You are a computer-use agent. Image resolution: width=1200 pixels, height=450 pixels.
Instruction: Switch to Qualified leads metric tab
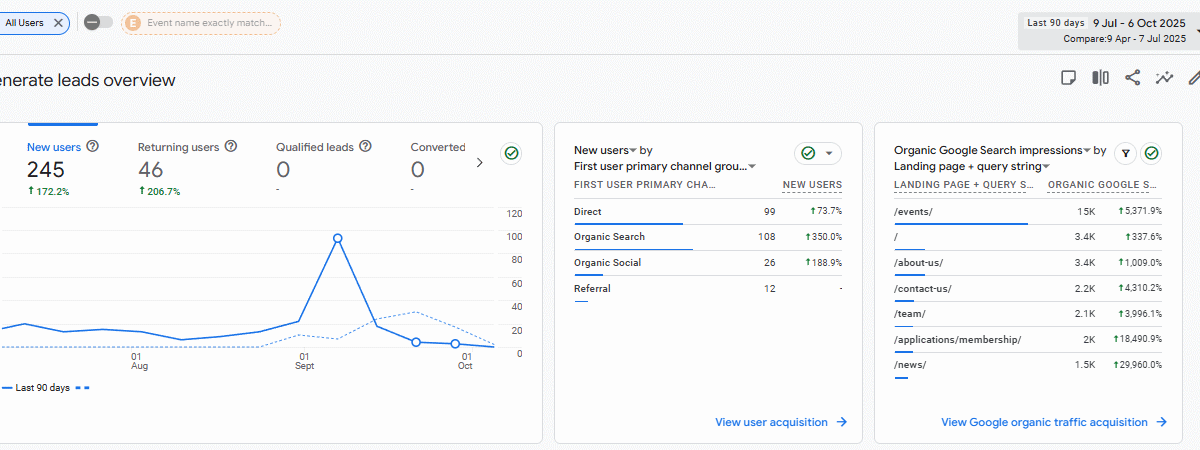pos(315,147)
